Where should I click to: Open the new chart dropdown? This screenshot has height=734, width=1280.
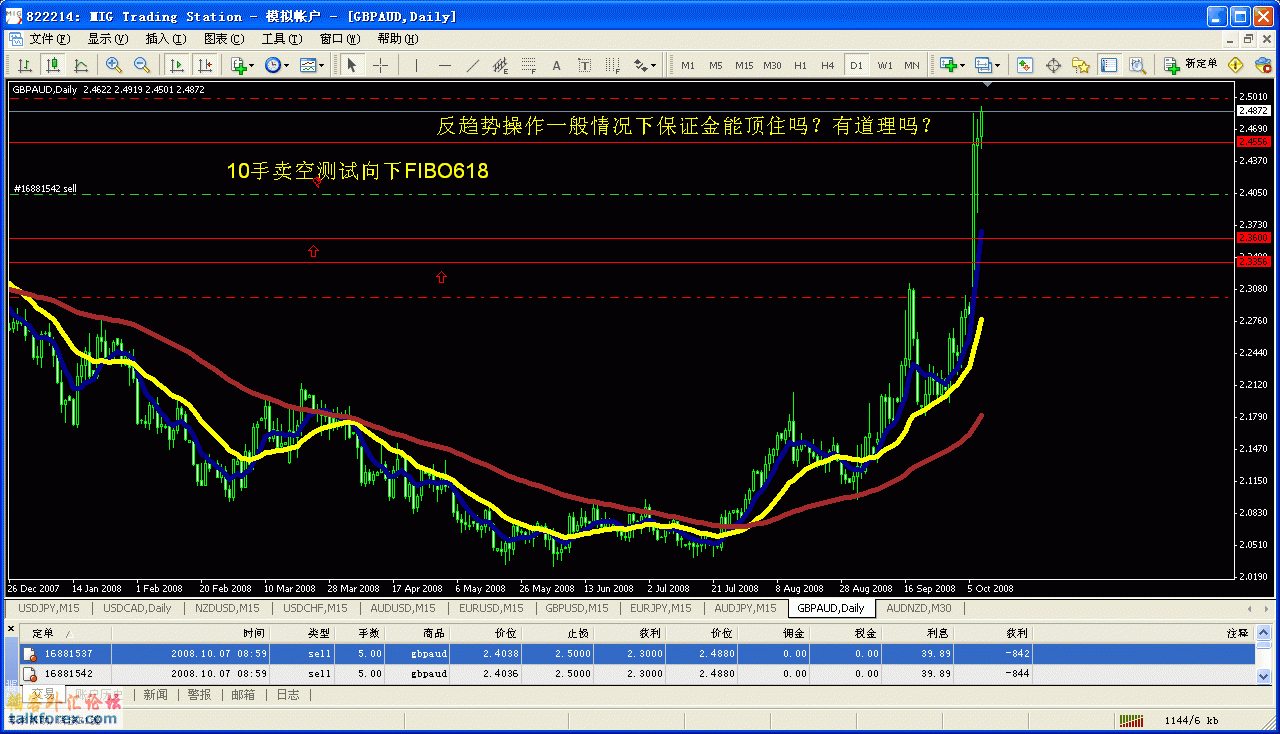point(950,65)
